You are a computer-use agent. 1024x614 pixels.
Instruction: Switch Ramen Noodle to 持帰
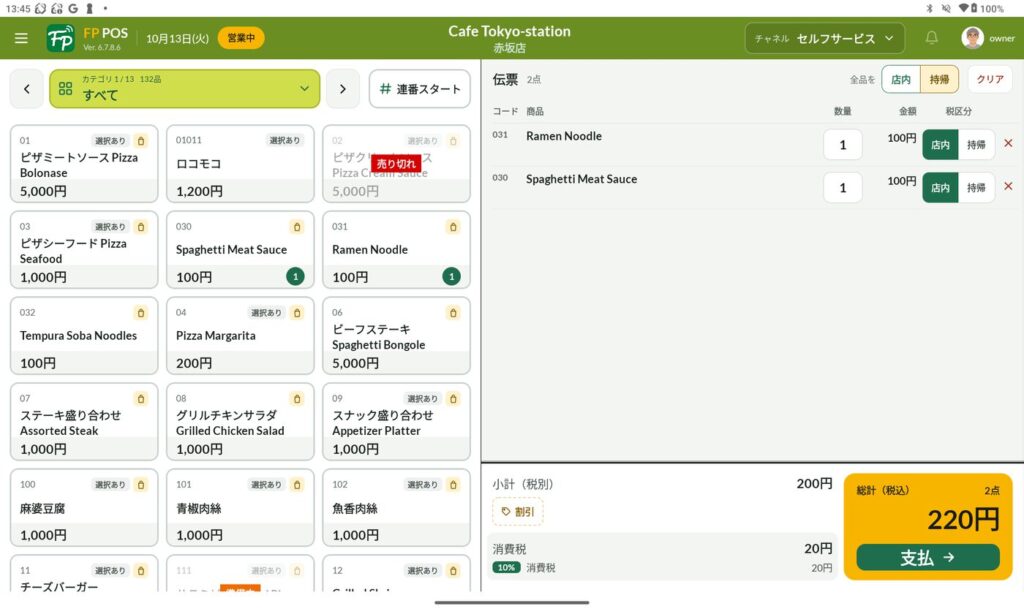(x=976, y=145)
